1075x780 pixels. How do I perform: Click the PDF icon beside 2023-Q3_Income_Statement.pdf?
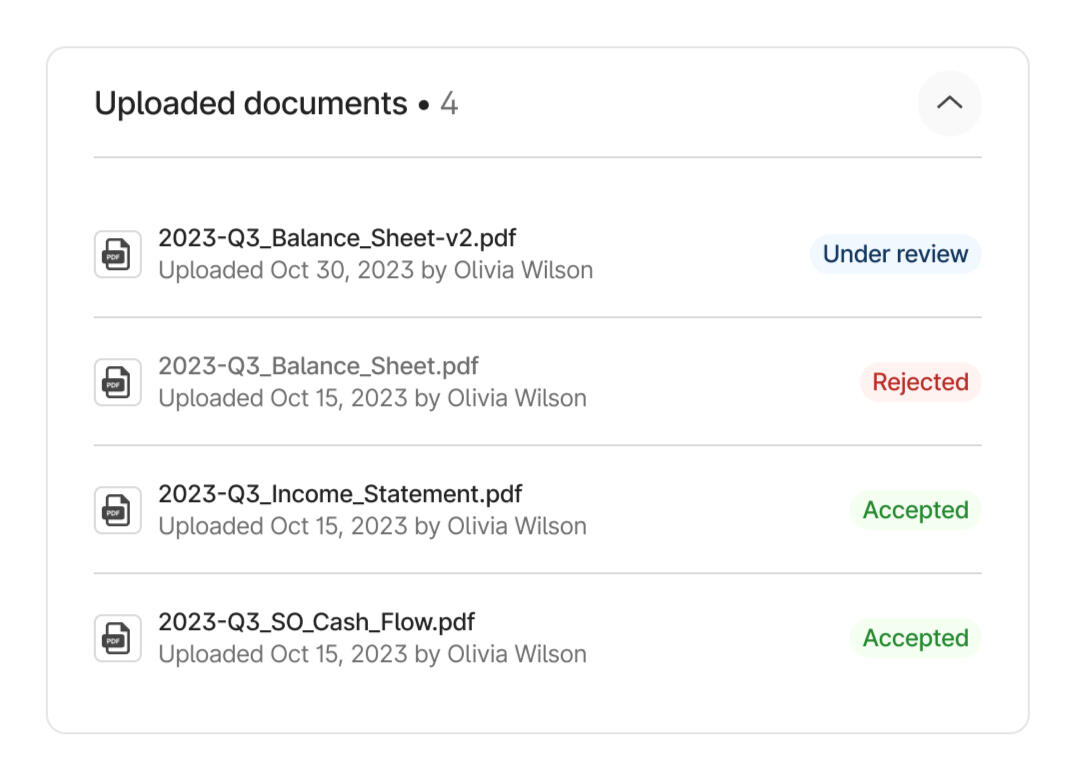(118, 510)
